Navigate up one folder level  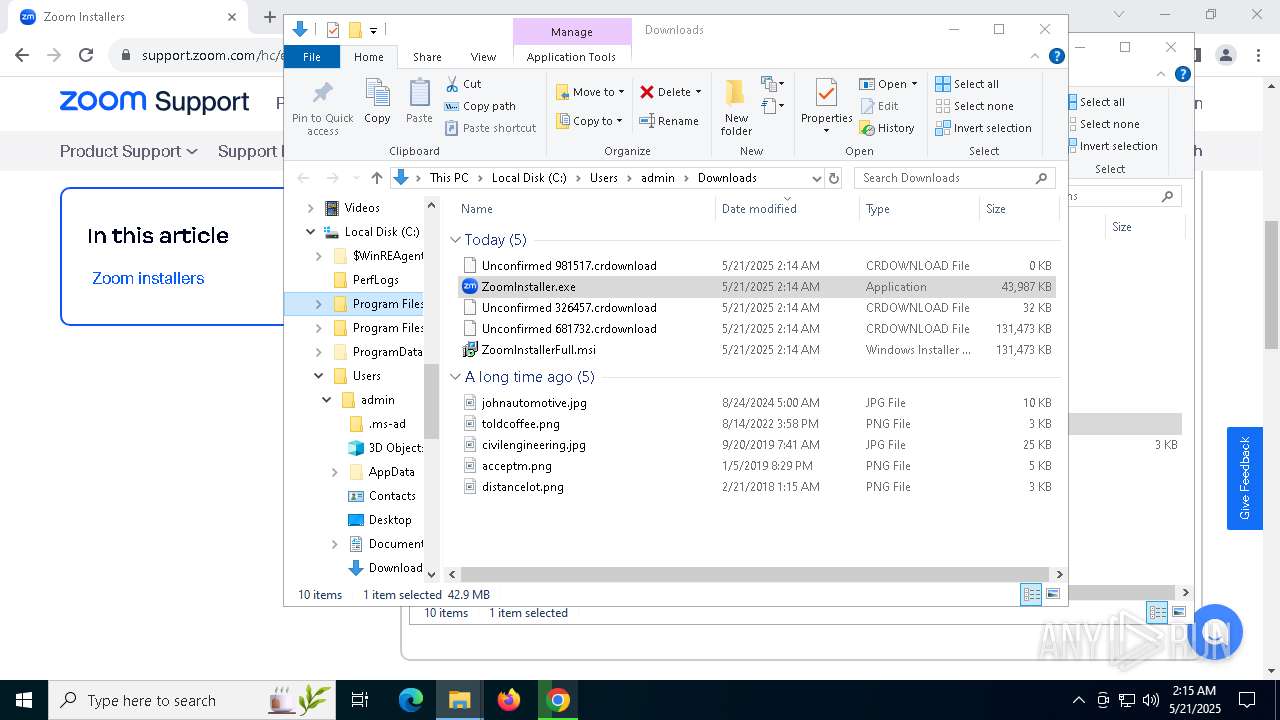click(x=376, y=178)
